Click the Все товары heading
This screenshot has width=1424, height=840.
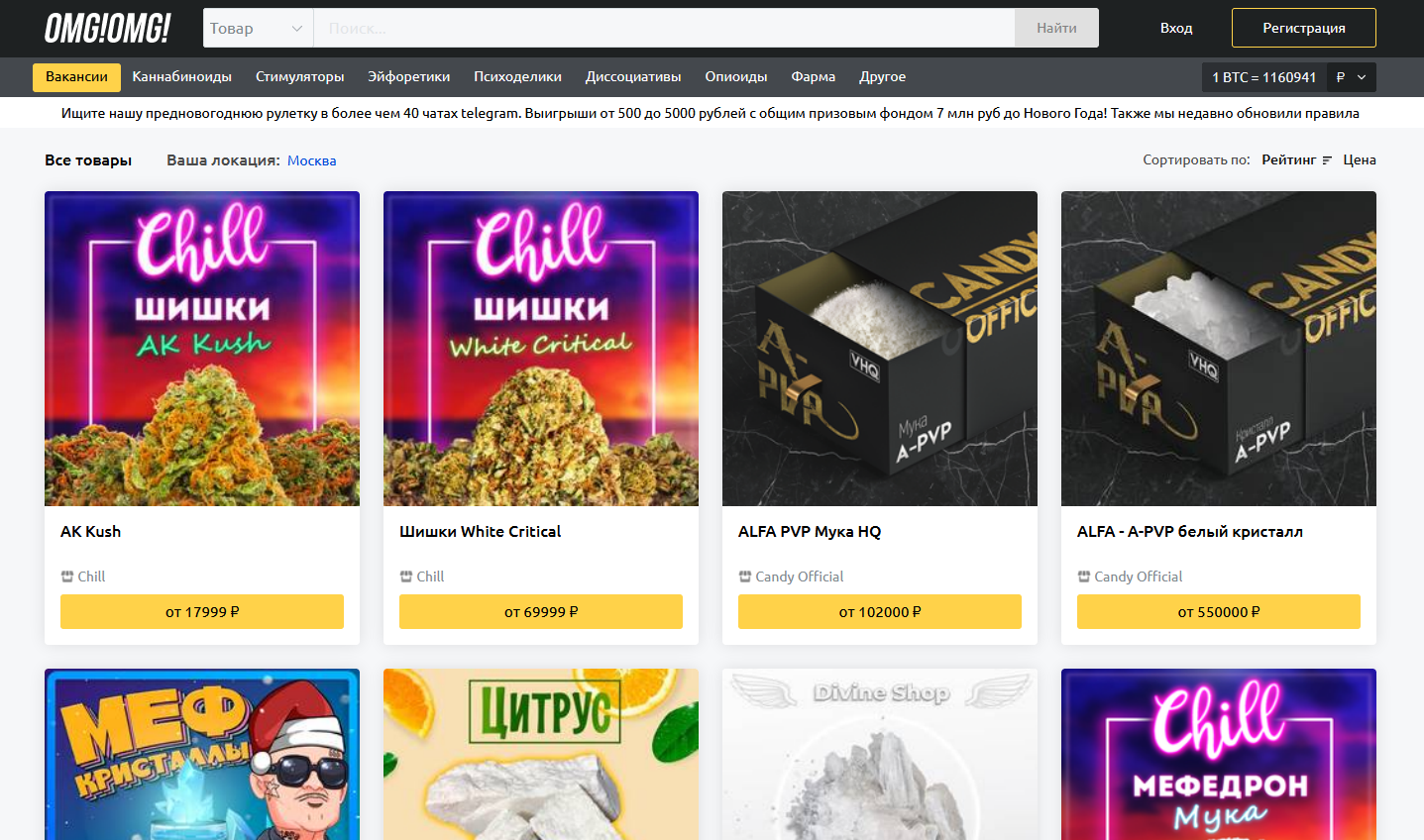click(88, 160)
